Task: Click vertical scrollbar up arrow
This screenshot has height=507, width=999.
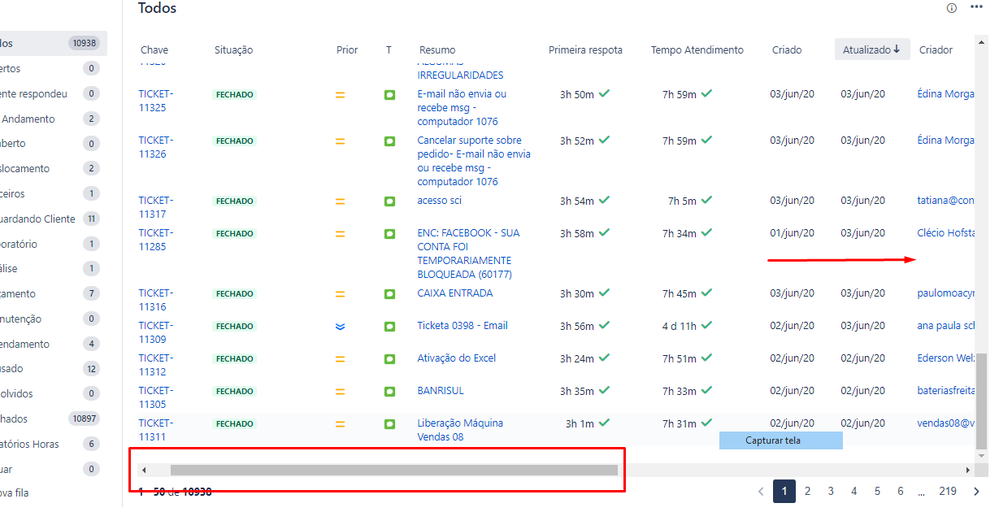Action: (982, 42)
